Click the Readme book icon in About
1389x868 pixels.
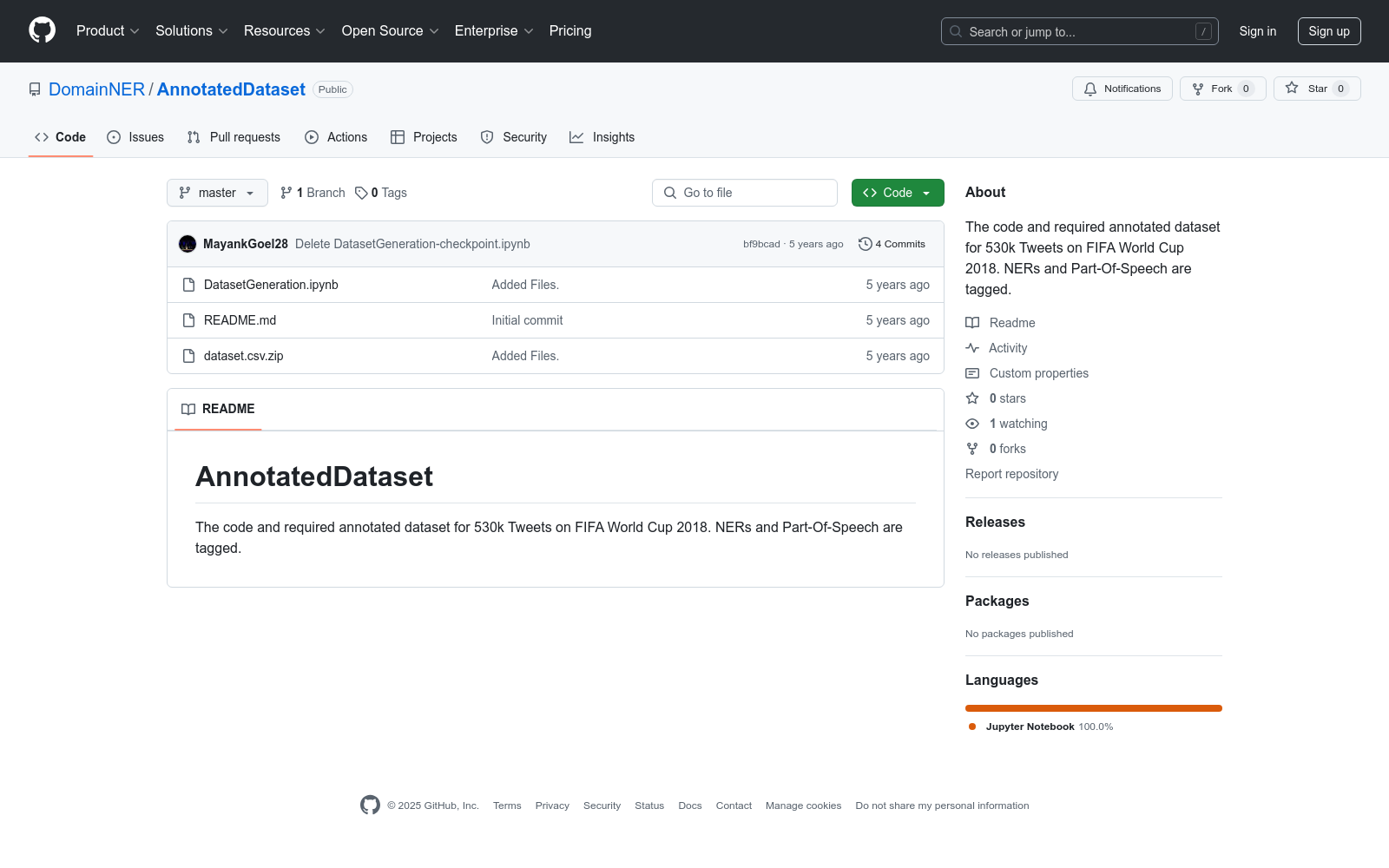(972, 323)
